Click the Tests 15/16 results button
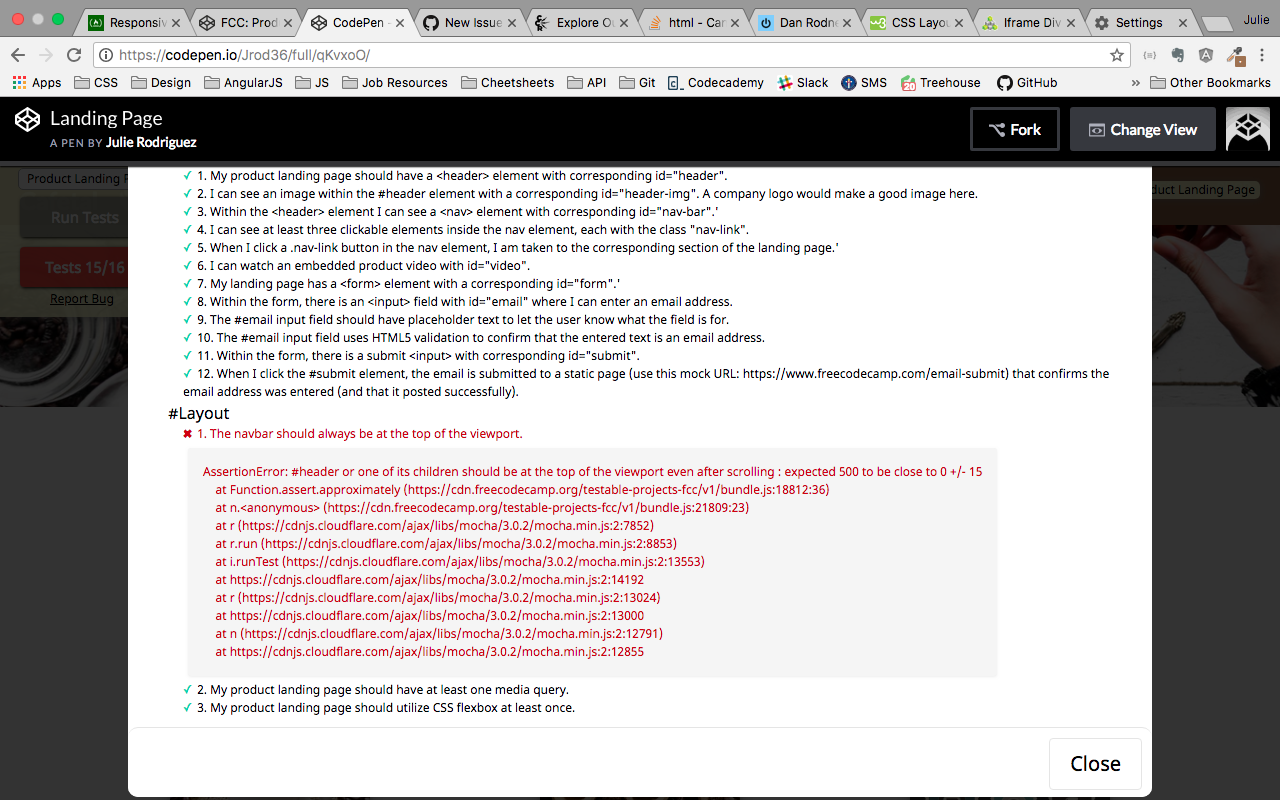1280x800 pixels. coord(74,267)
